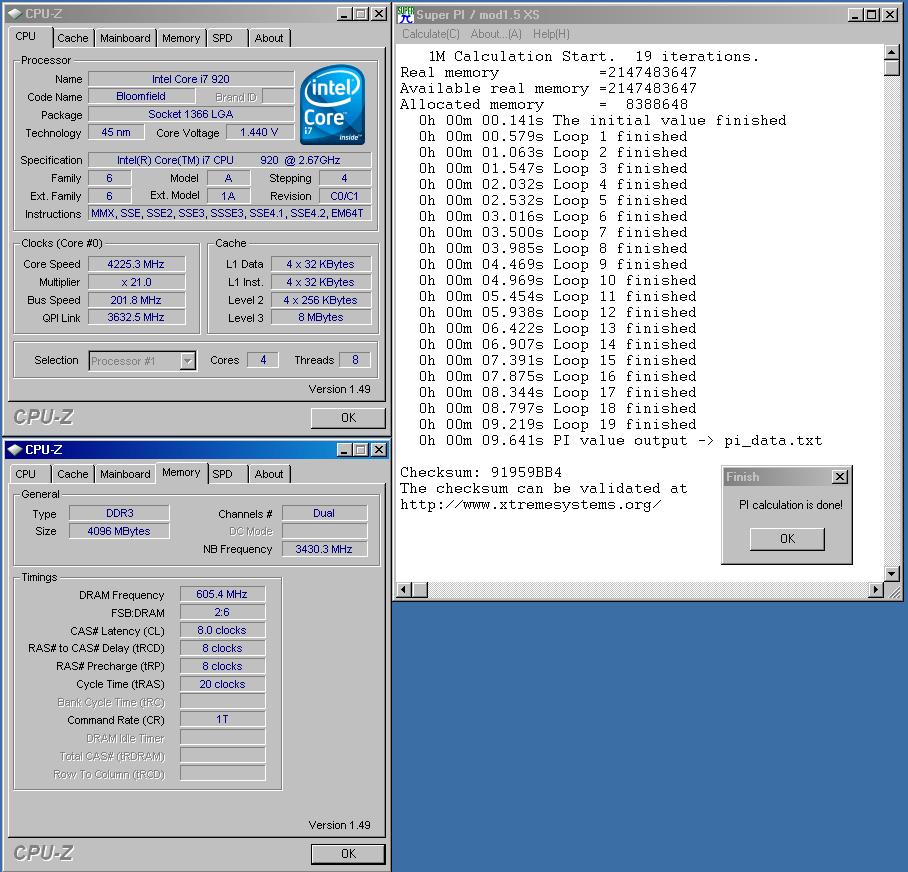Click the Multiplier value x 21.0

[136, 282]
